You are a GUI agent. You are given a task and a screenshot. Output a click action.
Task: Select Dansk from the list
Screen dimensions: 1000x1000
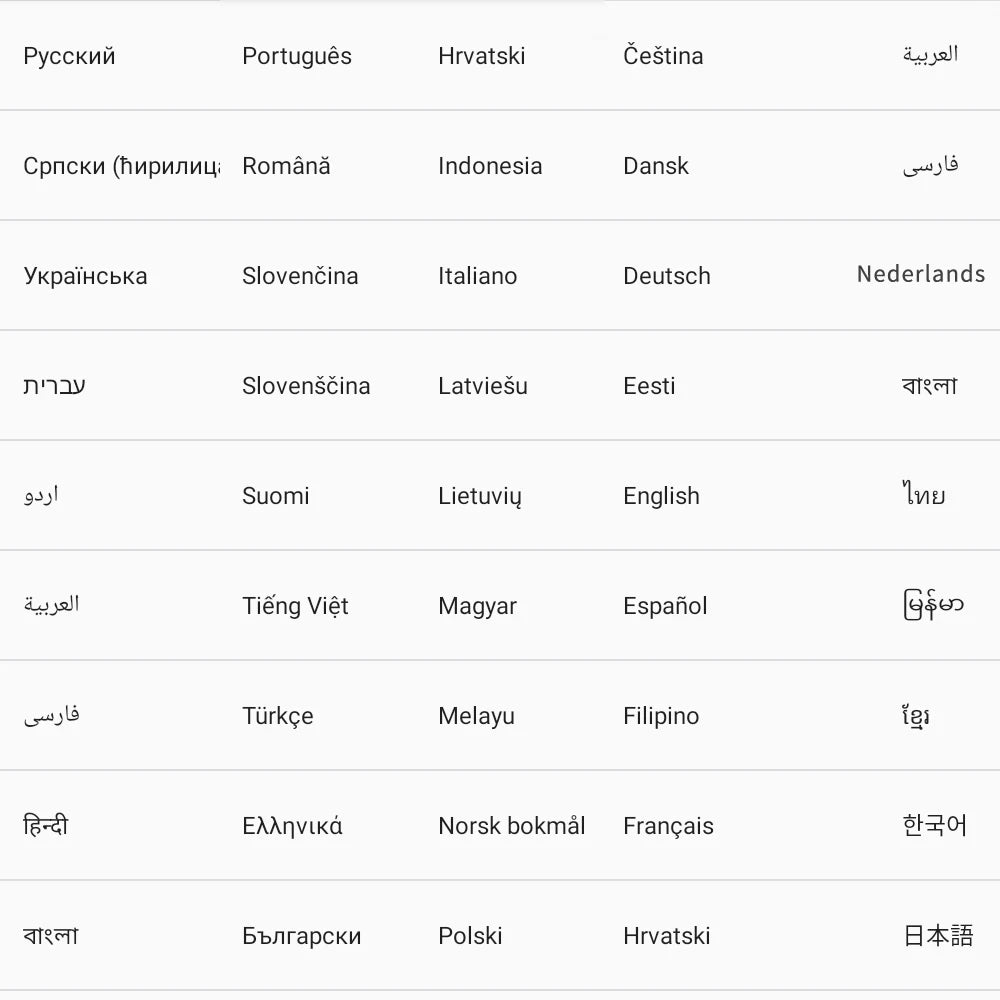[x=656, y=166]
